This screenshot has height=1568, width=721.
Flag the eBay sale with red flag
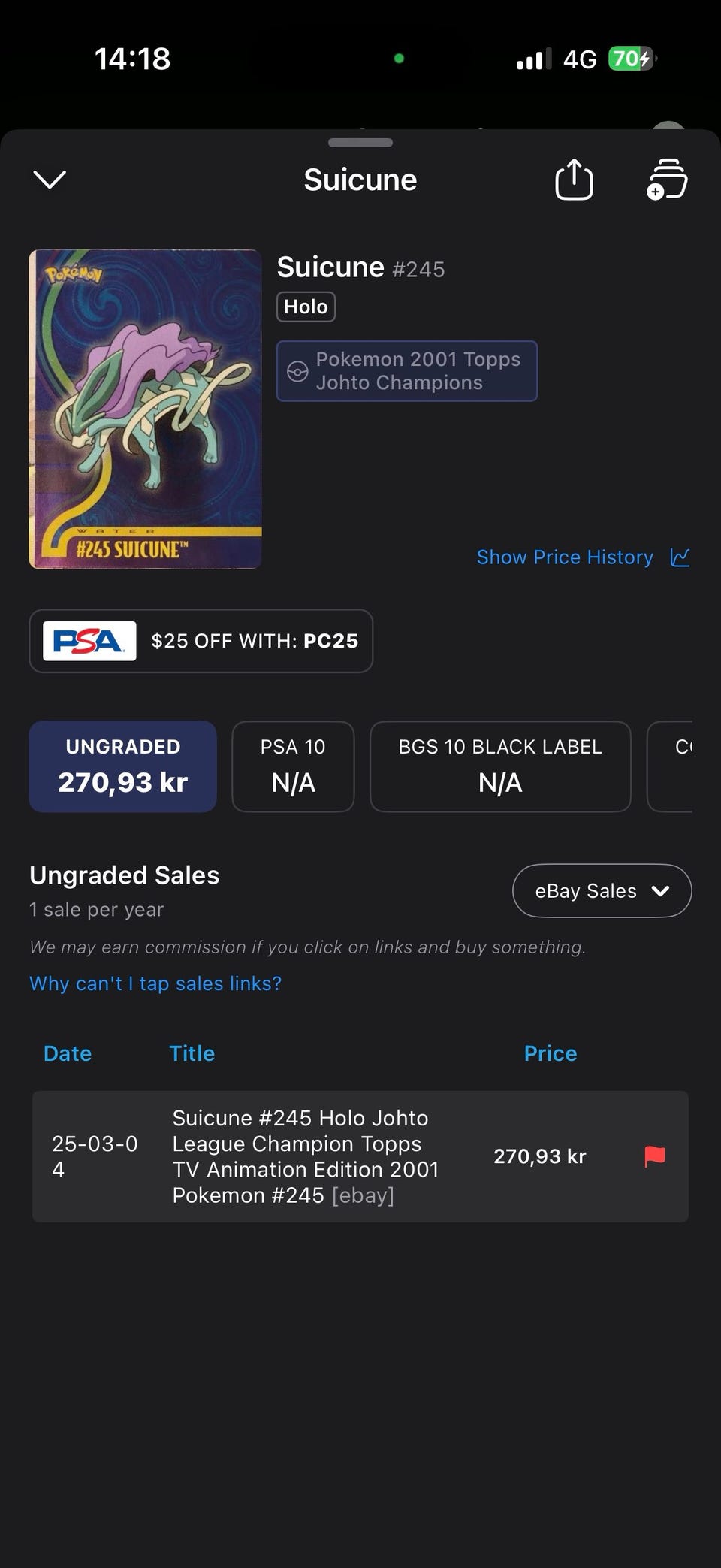[x=655, y=1156]
